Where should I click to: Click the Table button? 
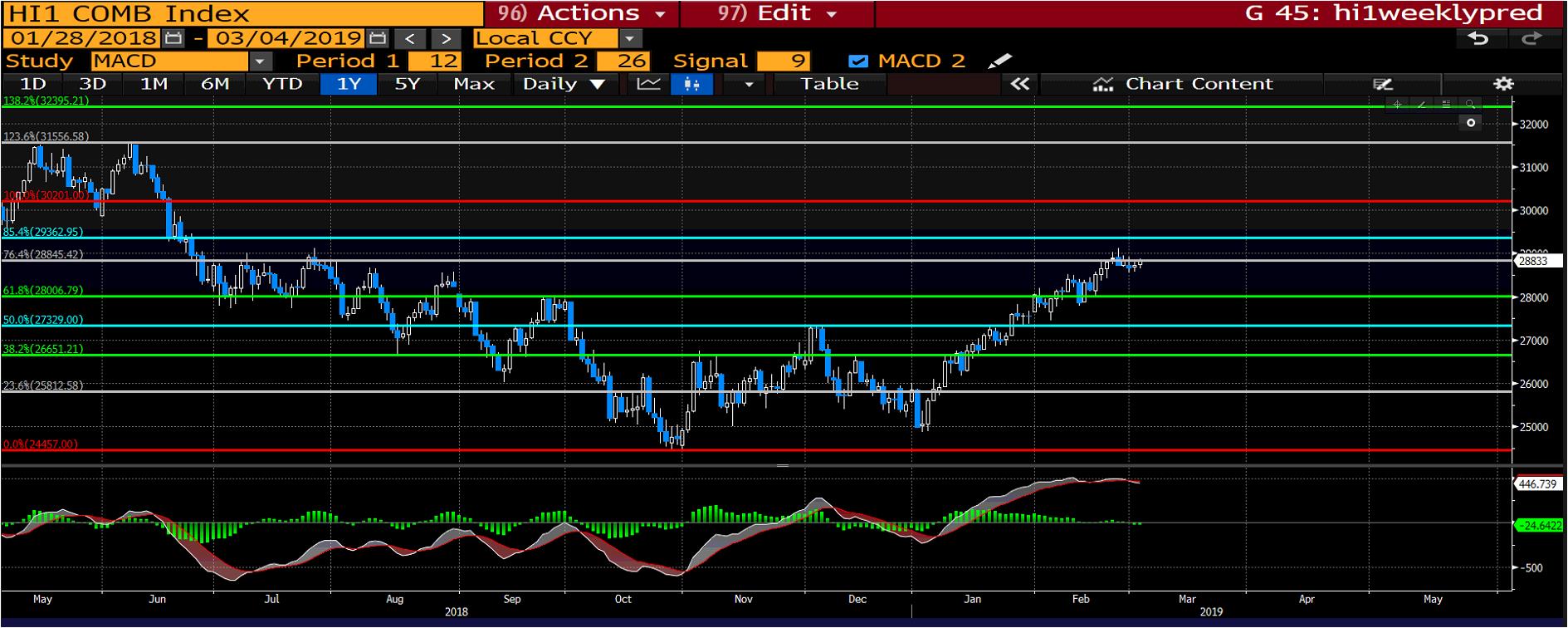pyautogui.click(x=829, y=84)
